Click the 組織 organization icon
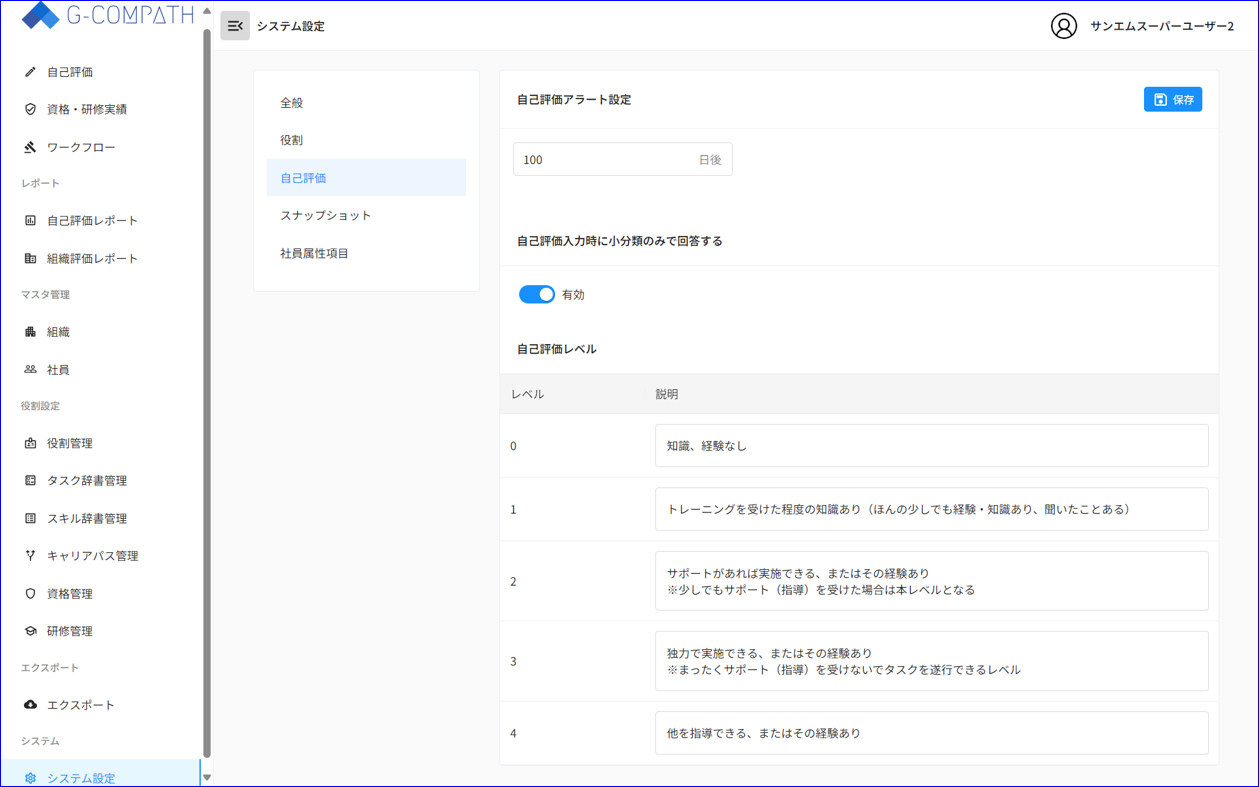The image size is (1259, 787). coord(30,332)
